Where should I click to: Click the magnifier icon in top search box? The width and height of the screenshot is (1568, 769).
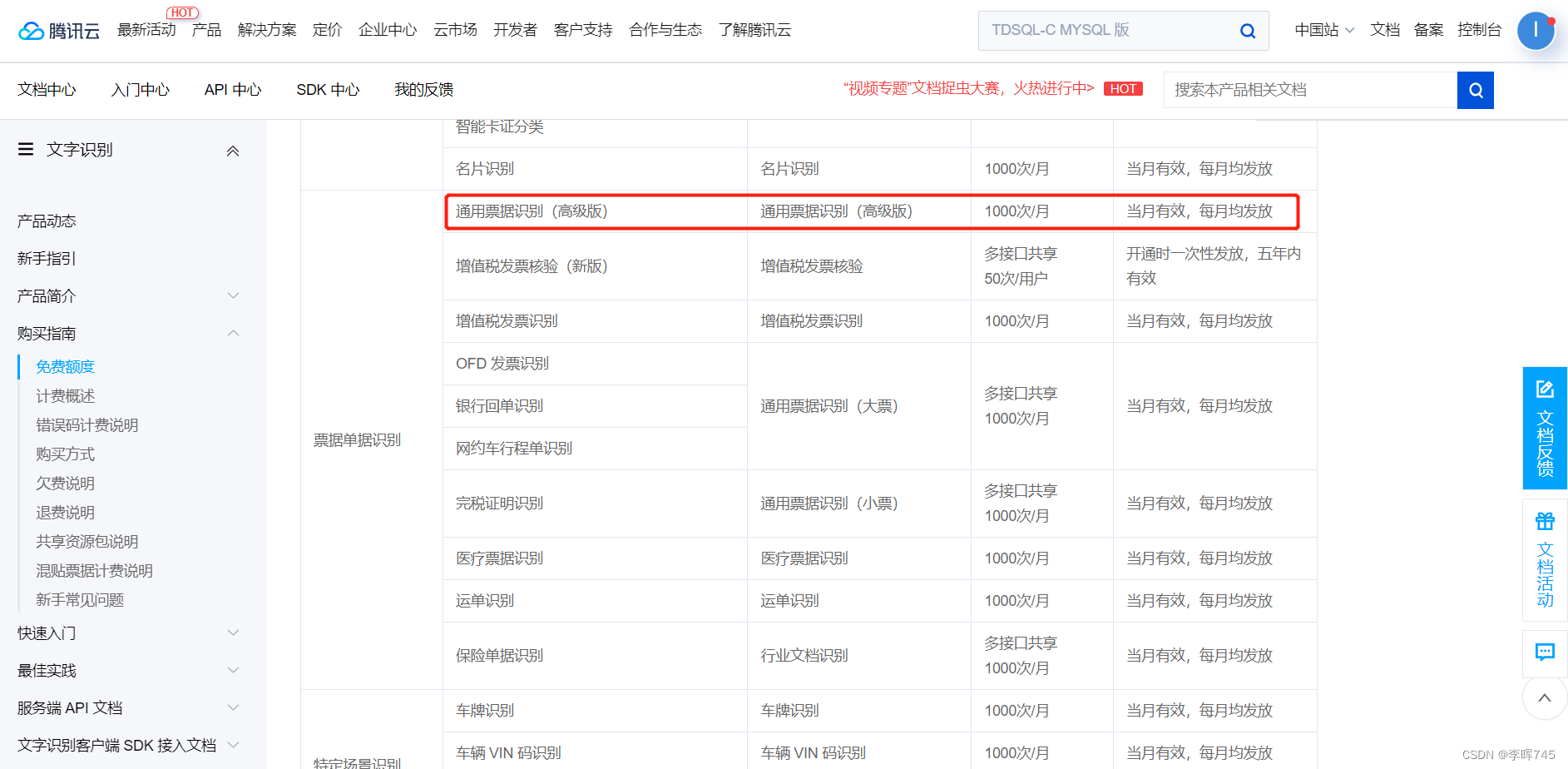click(x=1247, y=31)
